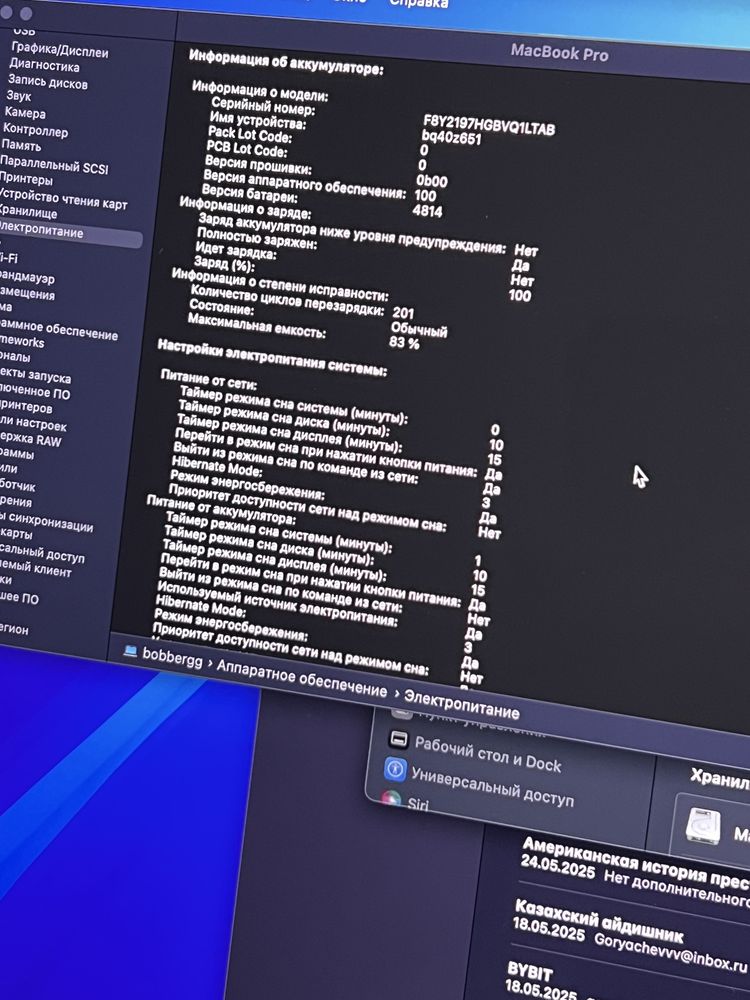Click the Siri icon in settings sidebar
This screenshot has height=1000, width=750.
coord(390,799)
